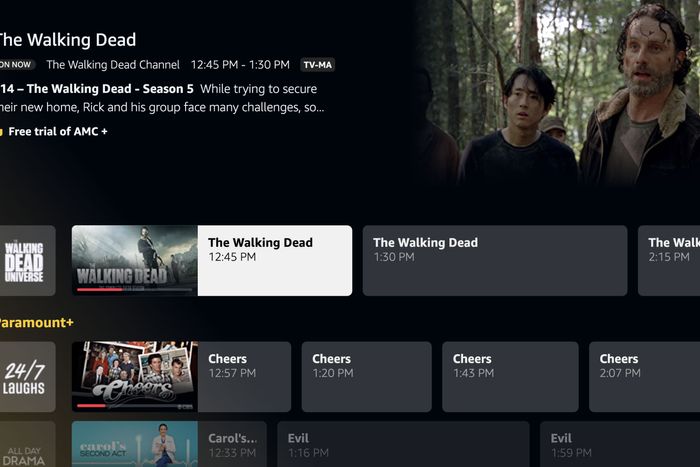The height and width of the screenshot is (467, 700).
Task: Open the Cheers show poster thumbnail
Action: 135,377
